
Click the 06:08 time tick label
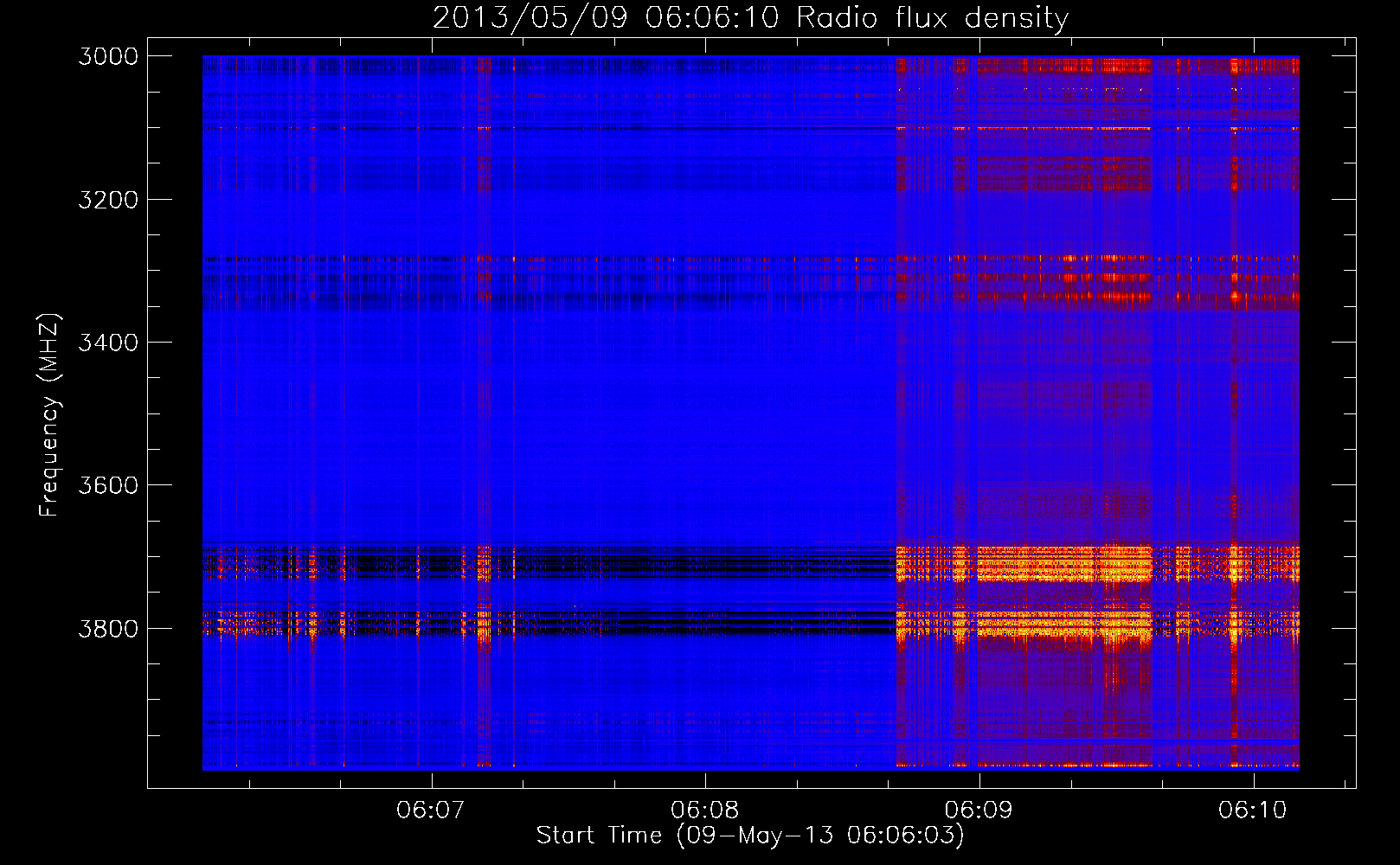click(705, 810)
